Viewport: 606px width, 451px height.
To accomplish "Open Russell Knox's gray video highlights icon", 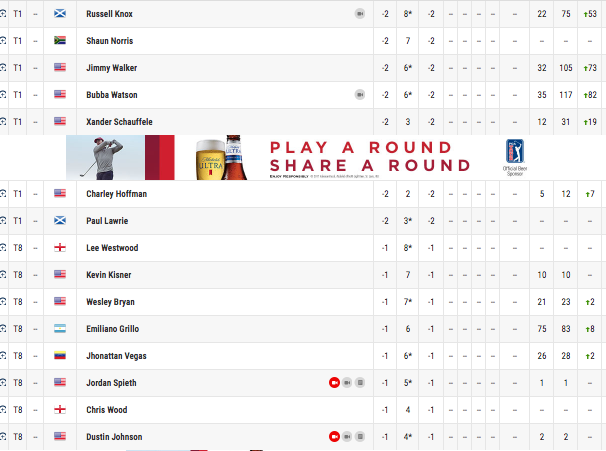I will 360,14.
